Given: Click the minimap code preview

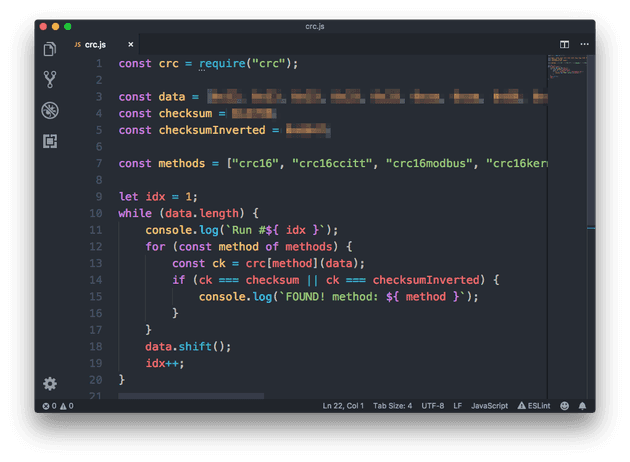Looking at the screenshot, I should tap(566, 70).
